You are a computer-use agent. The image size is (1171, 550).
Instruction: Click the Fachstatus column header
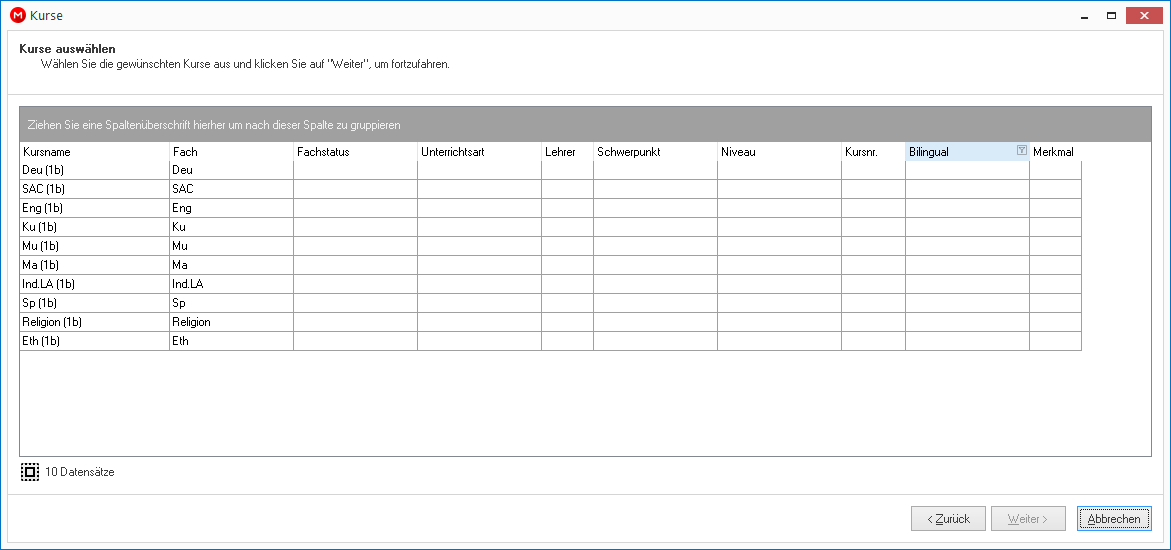coord(355,152)
